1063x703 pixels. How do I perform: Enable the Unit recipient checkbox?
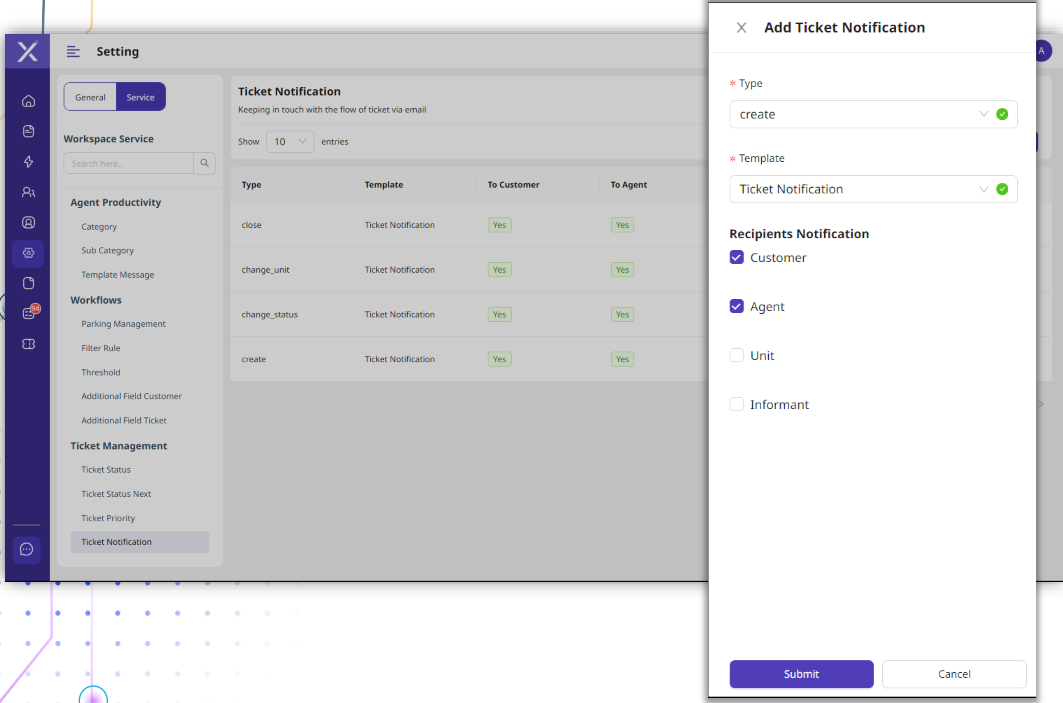(737, 355)
